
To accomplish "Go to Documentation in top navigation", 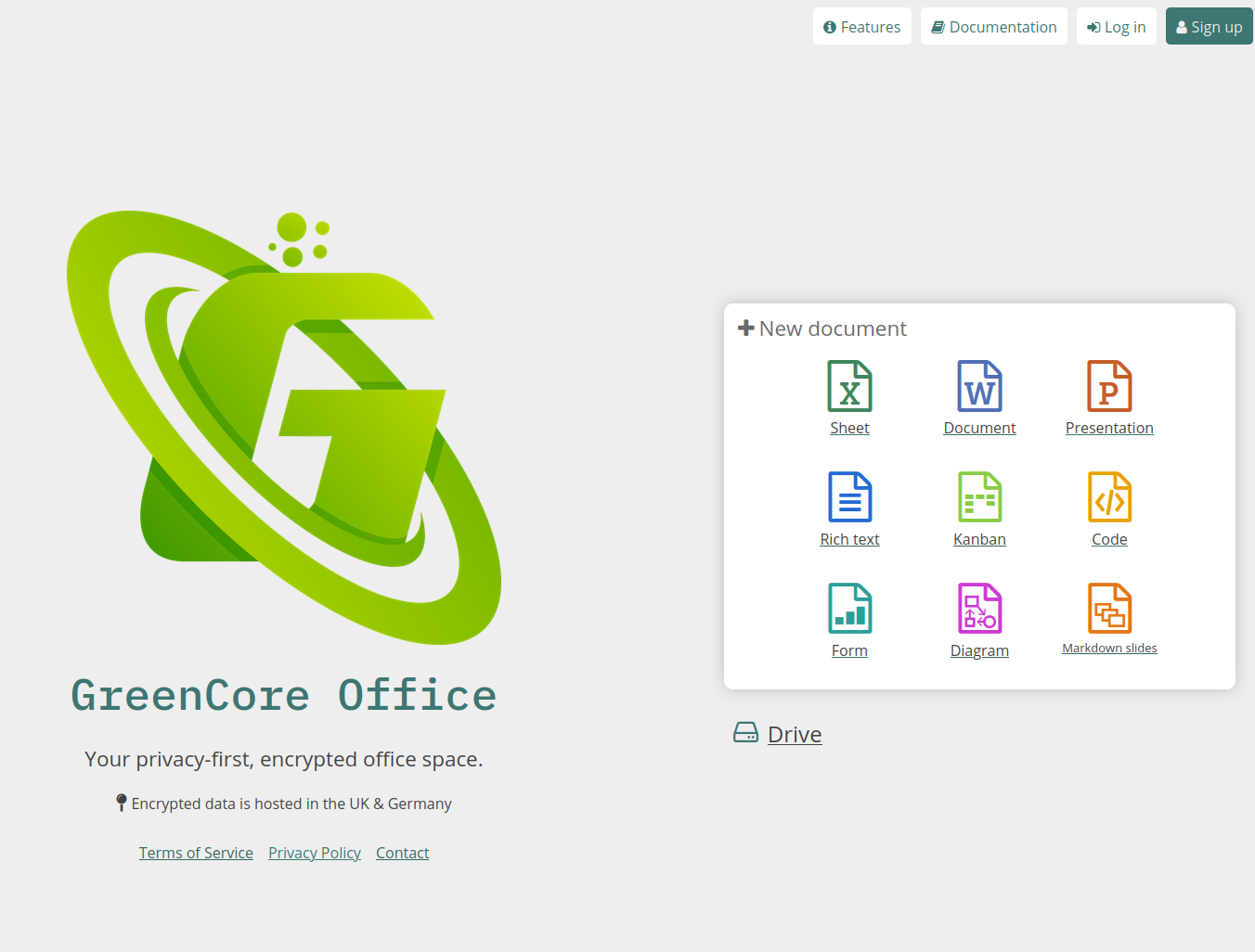I will tap(993, 27).
